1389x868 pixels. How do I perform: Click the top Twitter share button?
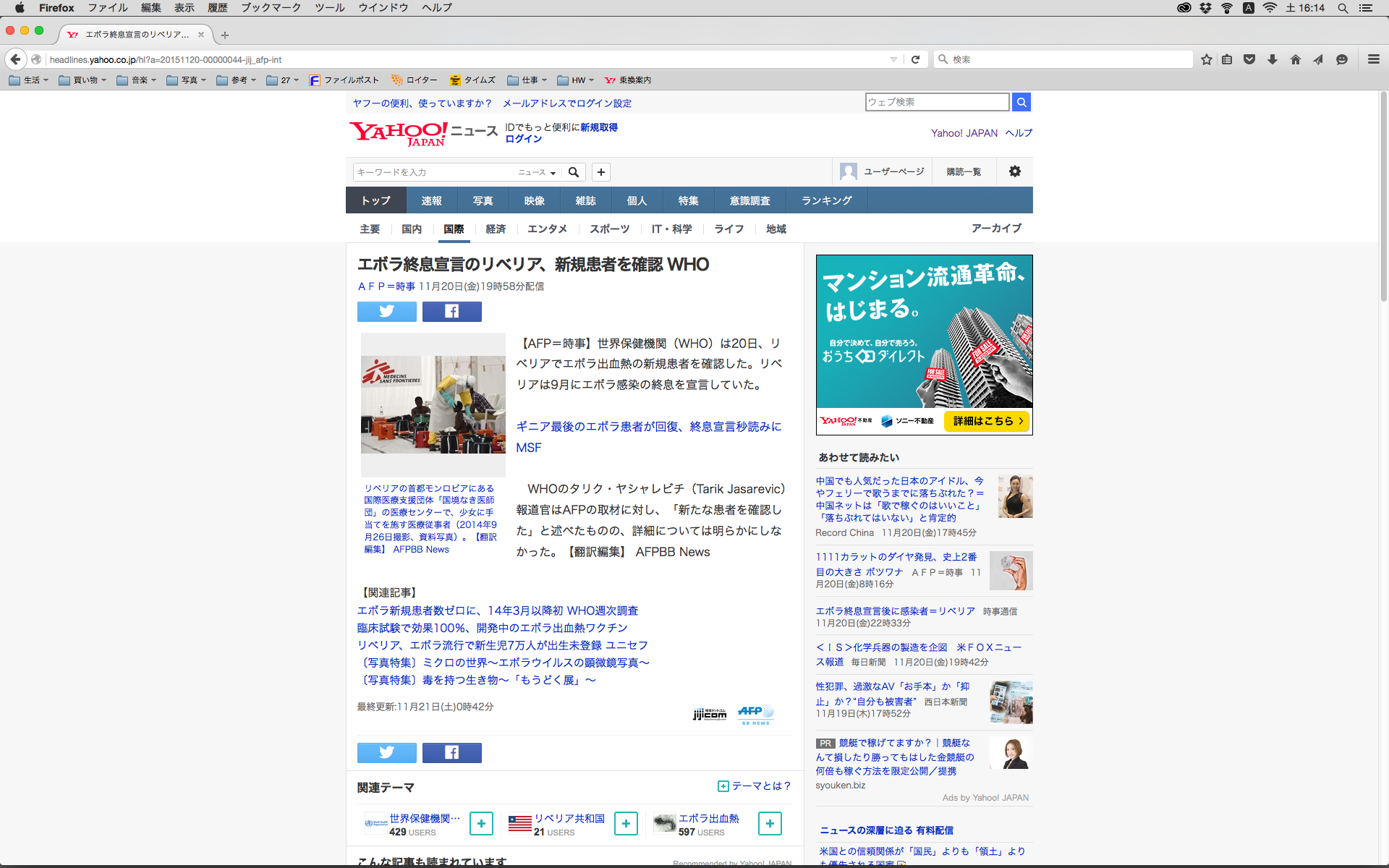[x=386, y=312]
